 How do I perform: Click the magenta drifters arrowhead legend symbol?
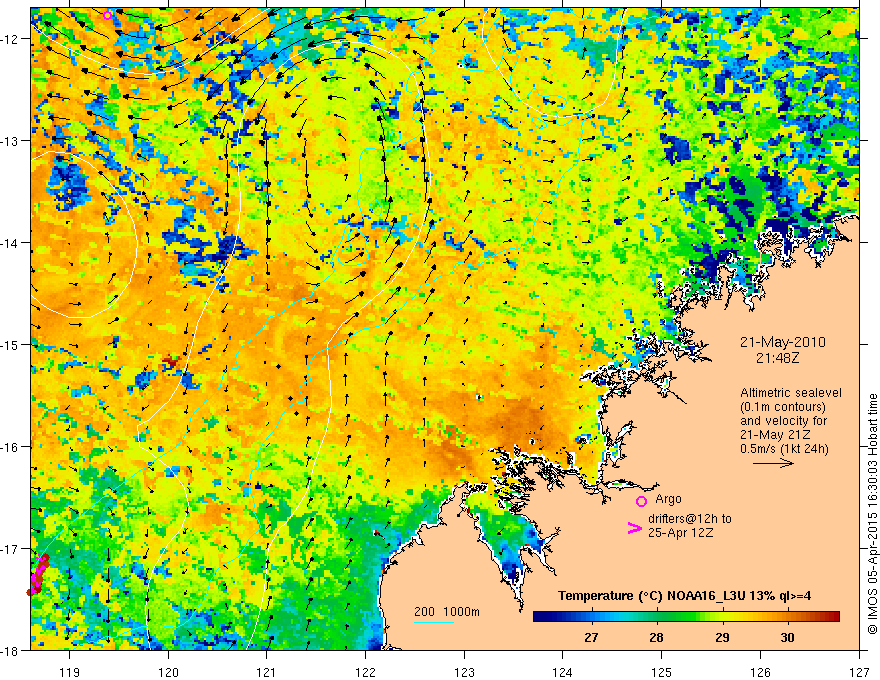tap(635, 527)
